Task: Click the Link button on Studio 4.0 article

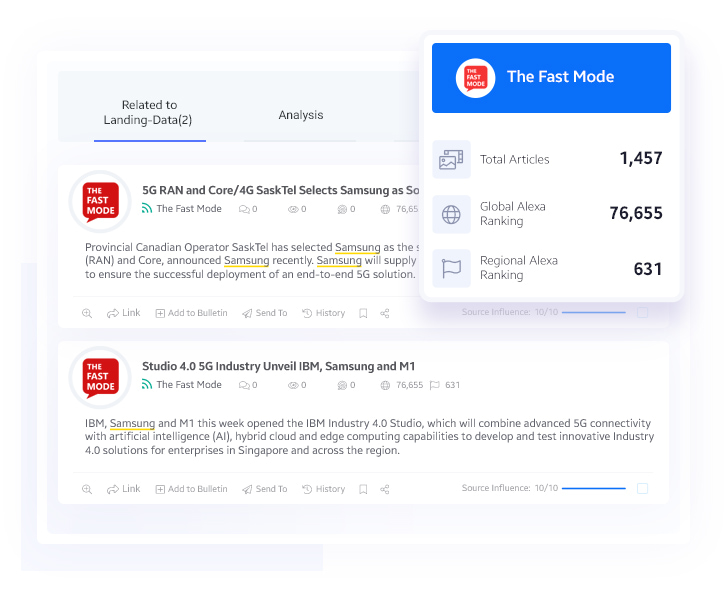Action: 124,489
